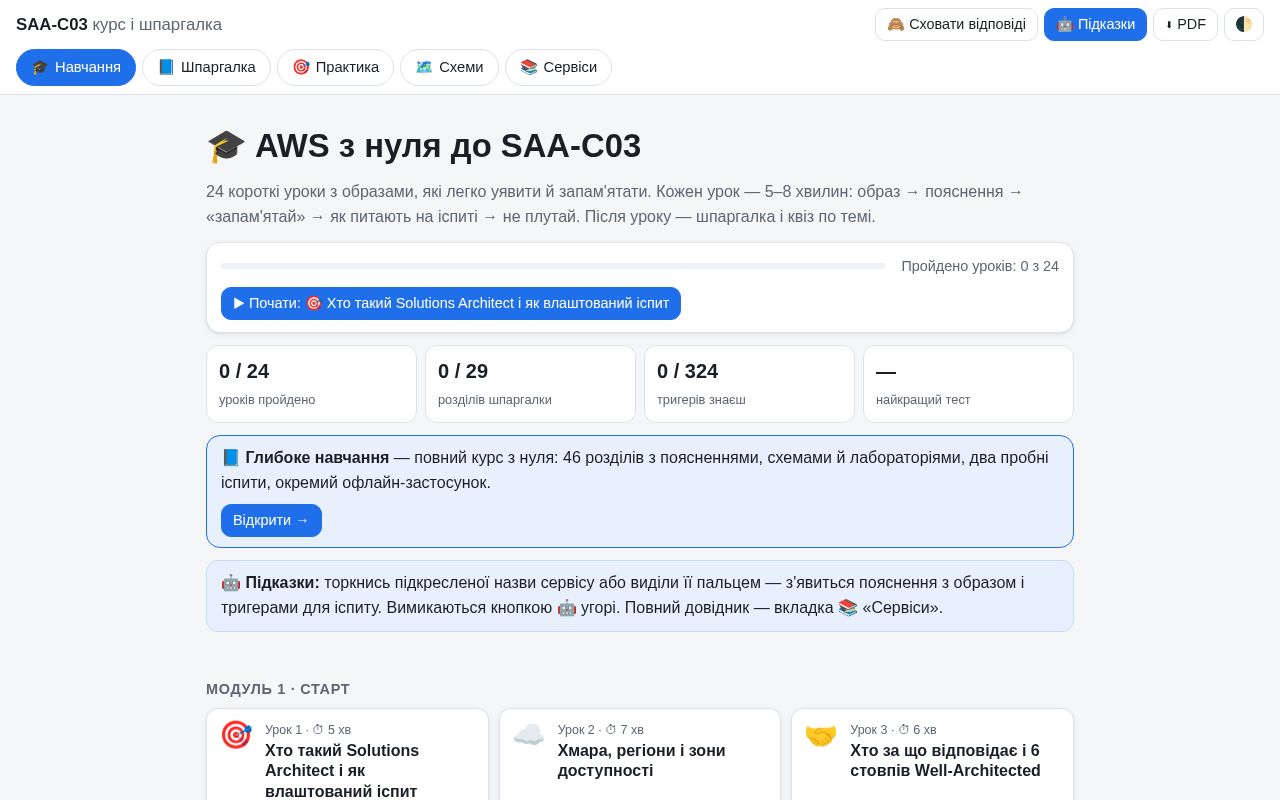Open Lesson 3 Хто за що відповідає

[x=932, y=755]
